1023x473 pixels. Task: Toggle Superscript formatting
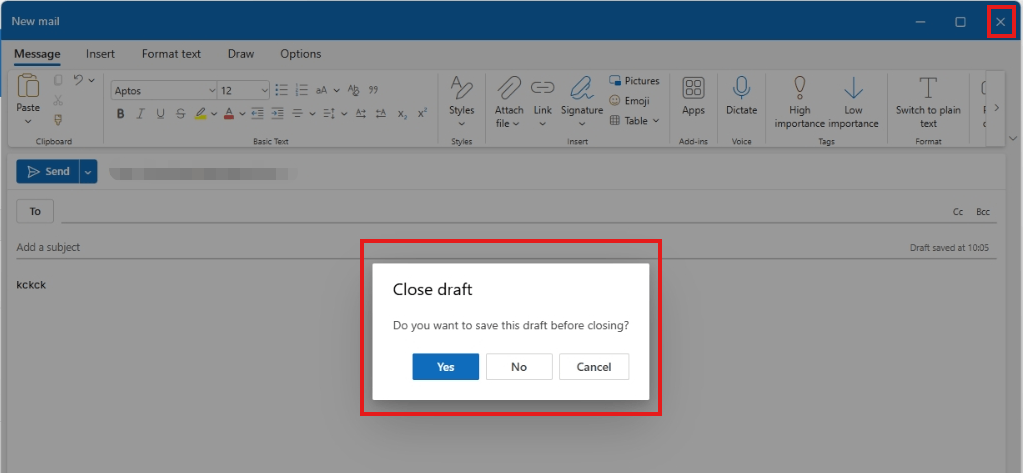tap(423, 113)
